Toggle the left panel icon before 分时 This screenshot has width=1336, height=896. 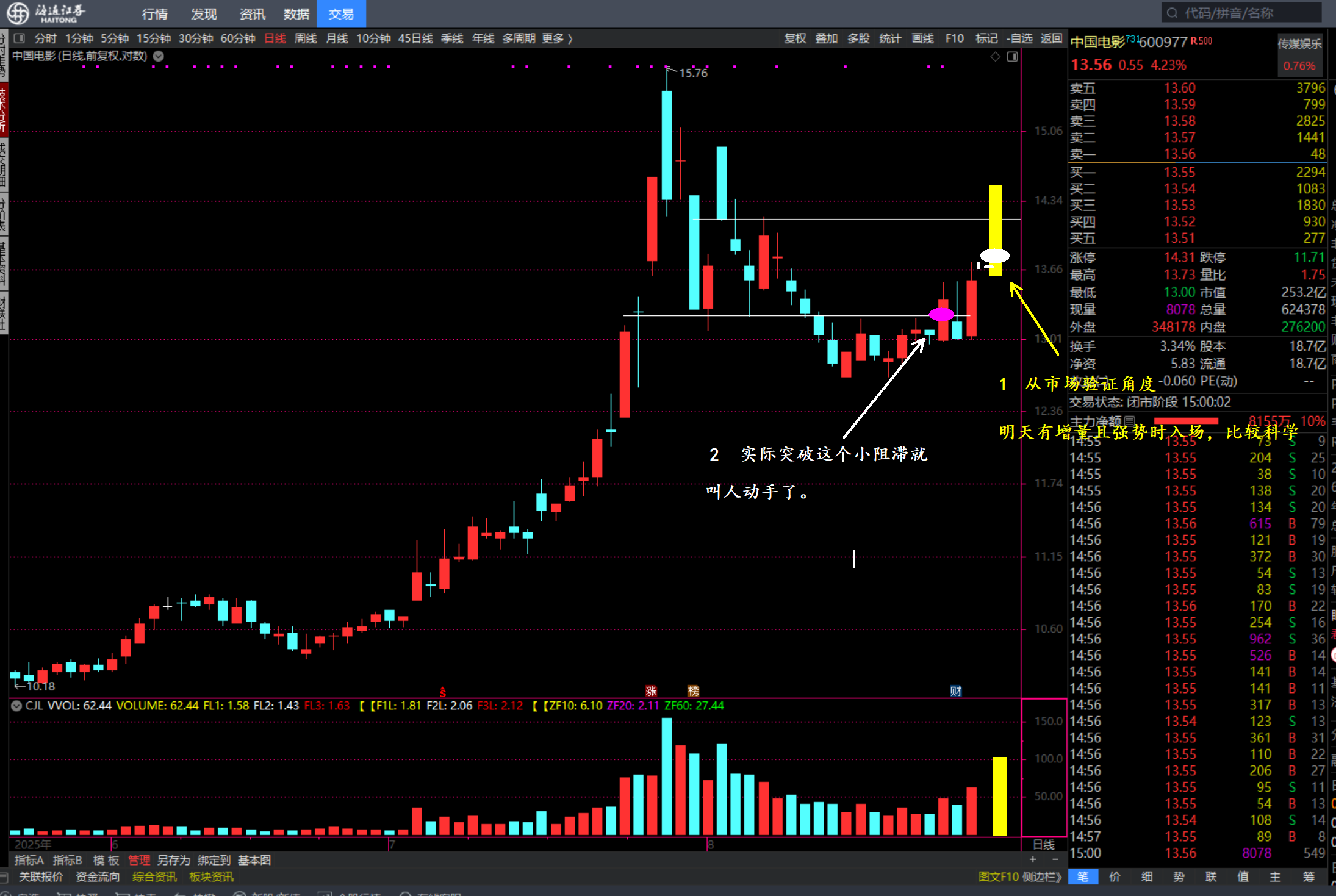coord(19,38)
